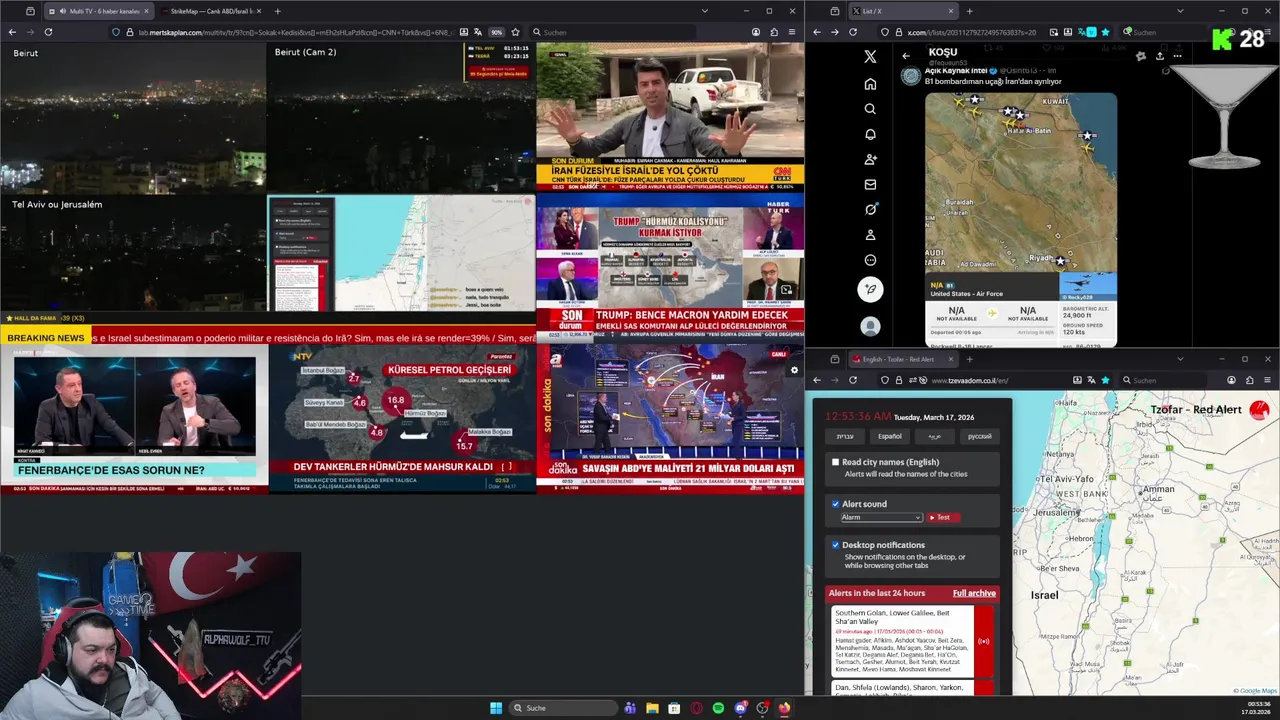Open the Alarm sound dropdown

coord(881,517)
